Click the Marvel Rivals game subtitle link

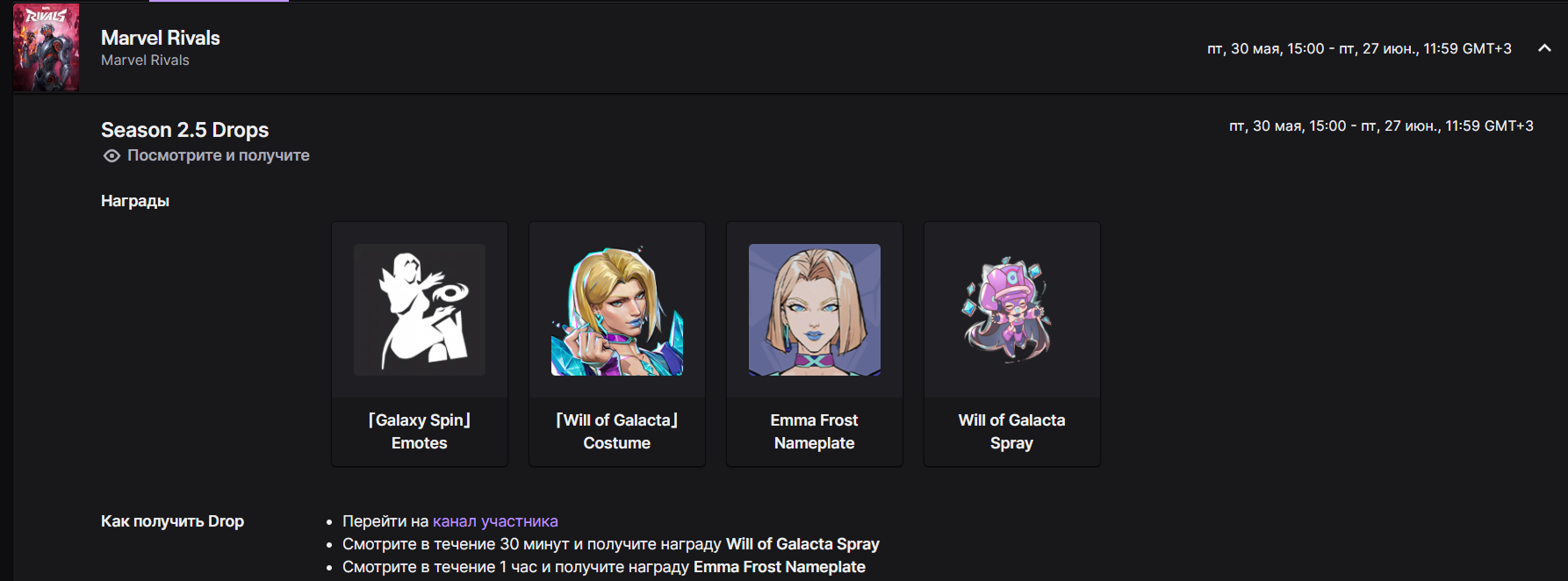(x=145, y=60)
